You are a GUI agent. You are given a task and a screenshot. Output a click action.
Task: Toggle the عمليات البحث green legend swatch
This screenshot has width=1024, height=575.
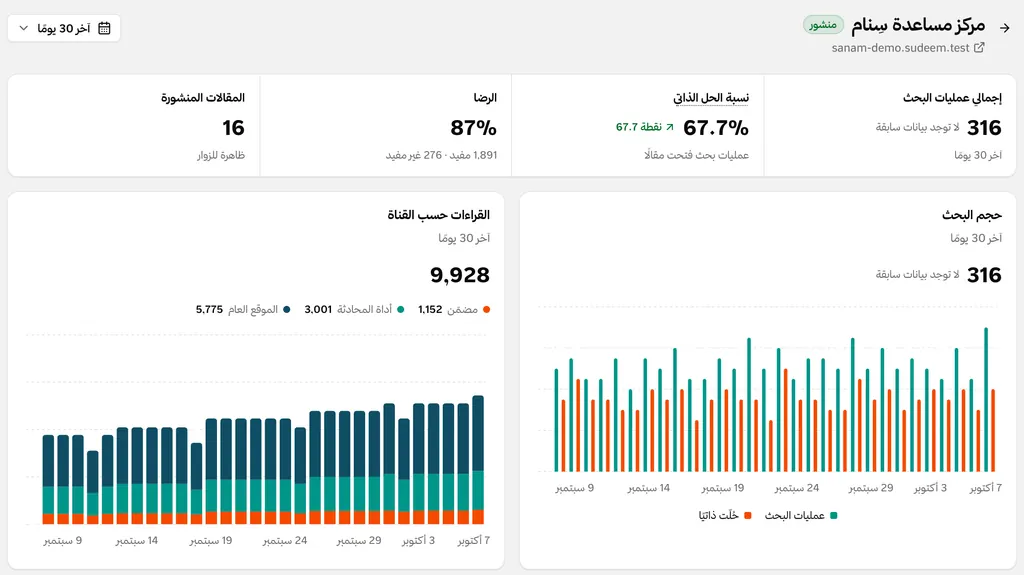pyautogui.click(x=833, y=516)
